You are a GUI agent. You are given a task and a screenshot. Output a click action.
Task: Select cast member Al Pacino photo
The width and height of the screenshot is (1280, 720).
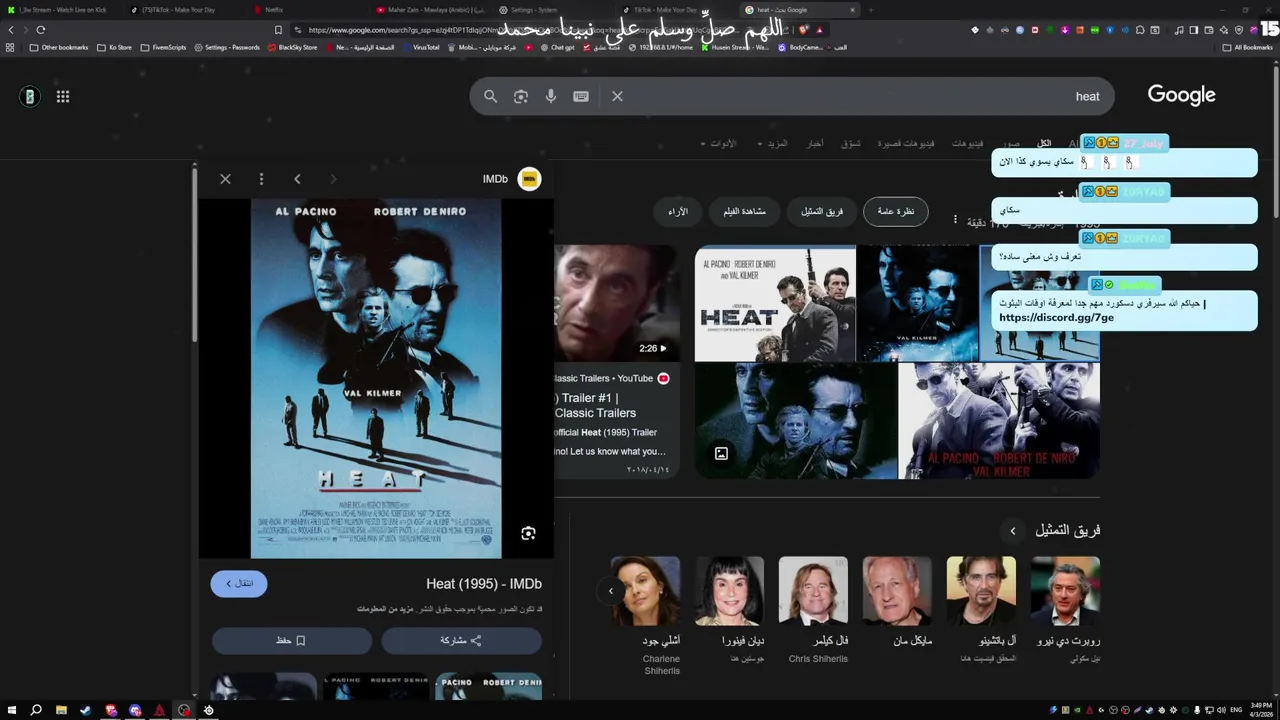[981, 591]
